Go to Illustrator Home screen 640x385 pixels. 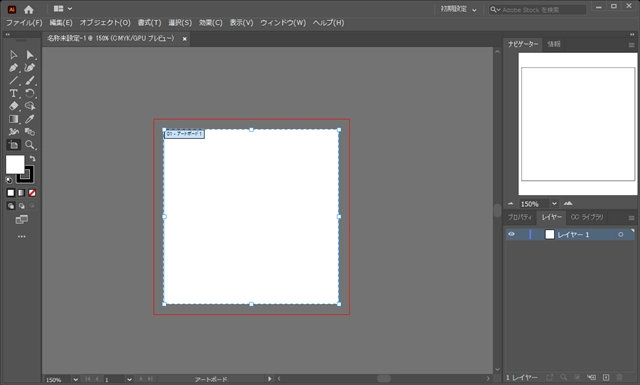(x=29, y=9)
